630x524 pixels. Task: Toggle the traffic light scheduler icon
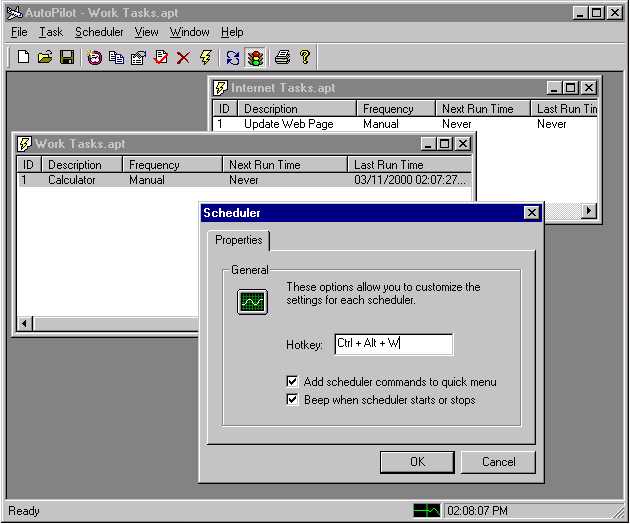(x=256, y=58)
